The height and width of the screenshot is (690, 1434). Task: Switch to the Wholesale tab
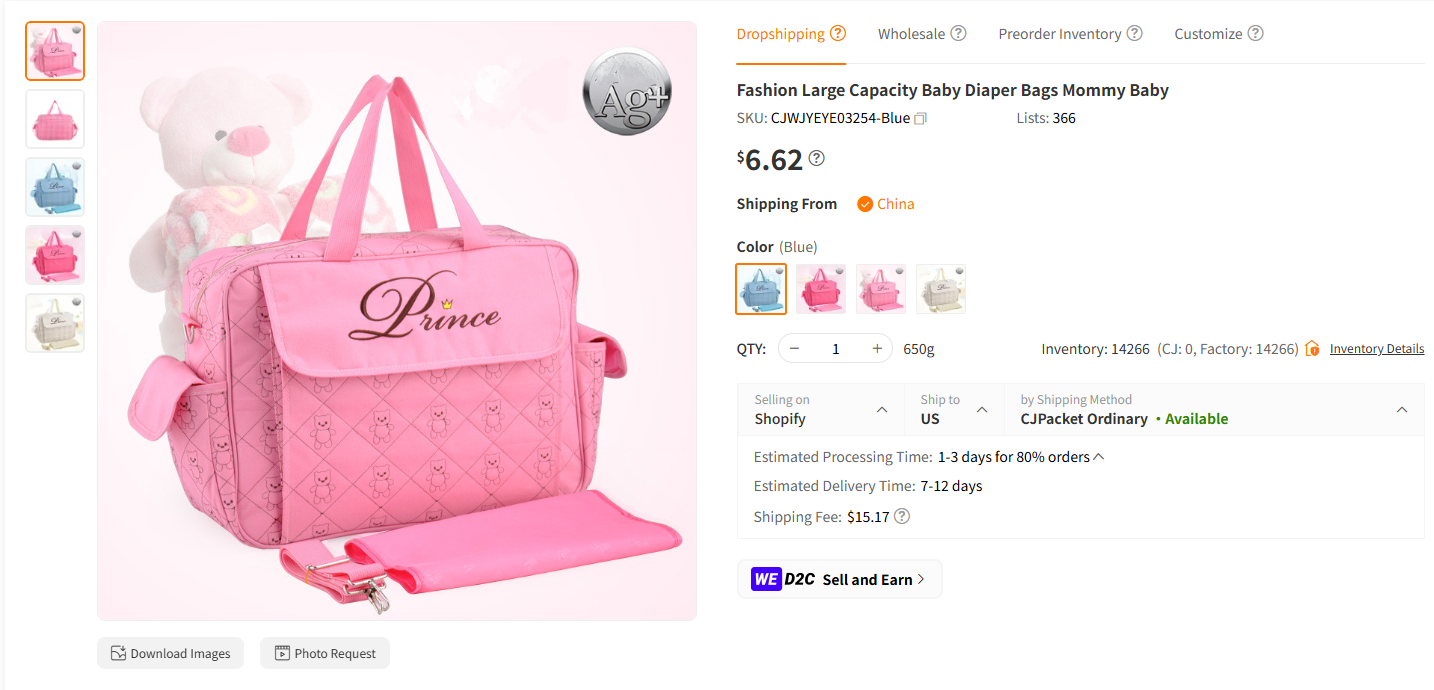pos(913,33)
